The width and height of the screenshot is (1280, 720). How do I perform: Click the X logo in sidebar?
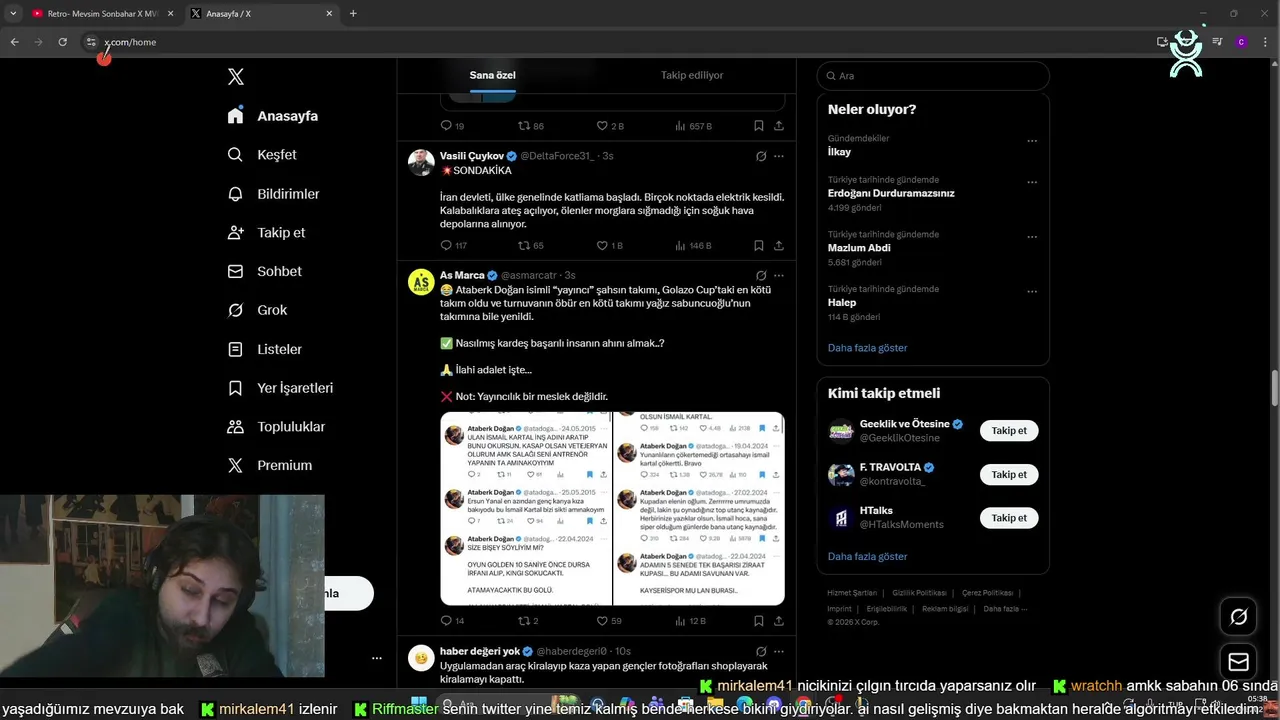pyautogui.click(x=236, y=77)
